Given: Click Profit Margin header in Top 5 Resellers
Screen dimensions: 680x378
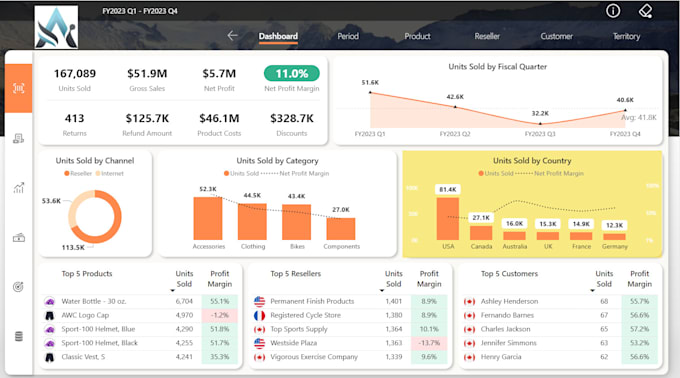Looking at the screenshot, I should 429,279.
